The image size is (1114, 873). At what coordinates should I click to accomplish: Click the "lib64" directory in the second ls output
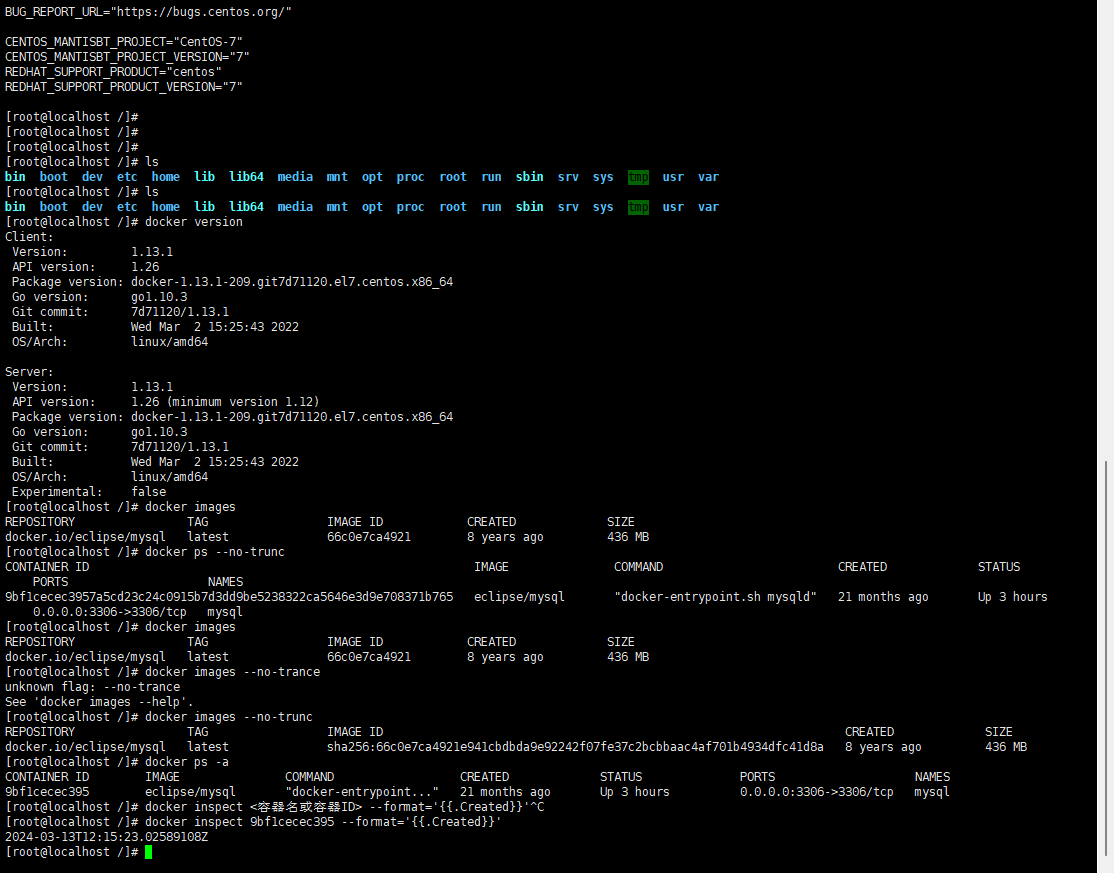tap(246, 207)
